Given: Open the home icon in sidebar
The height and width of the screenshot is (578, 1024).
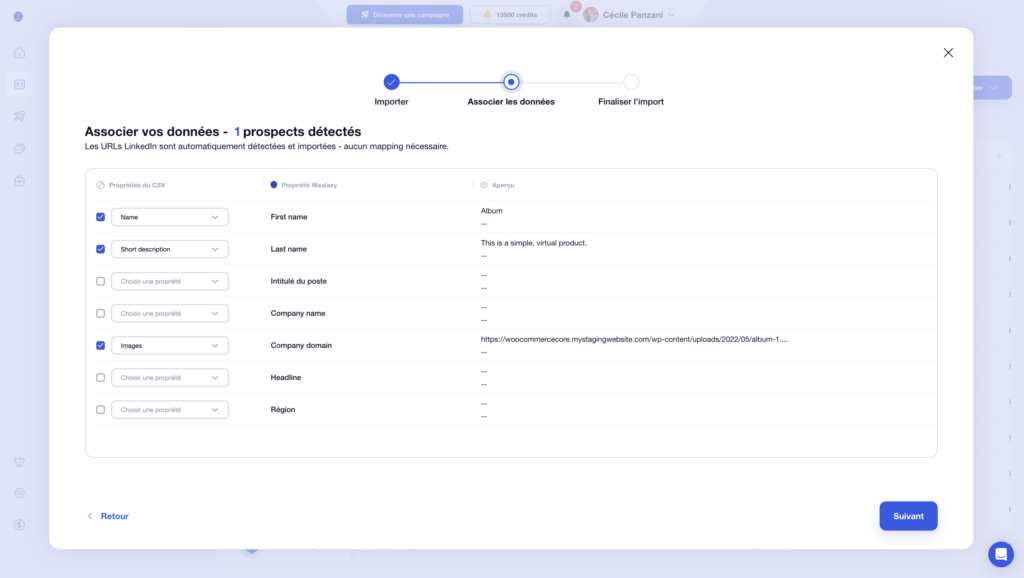Looking at the screenshot, I should (x=20, y=53).
